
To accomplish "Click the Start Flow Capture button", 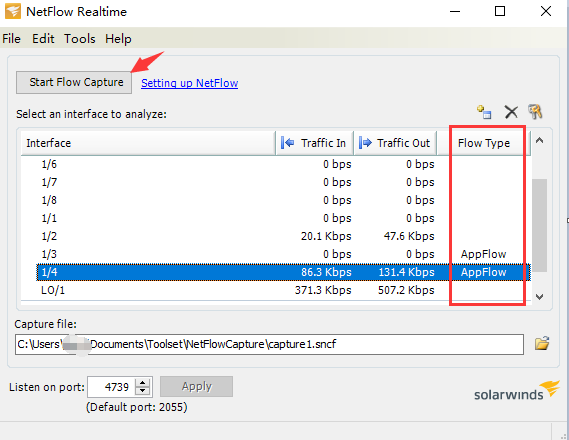I will coord(74,82).
